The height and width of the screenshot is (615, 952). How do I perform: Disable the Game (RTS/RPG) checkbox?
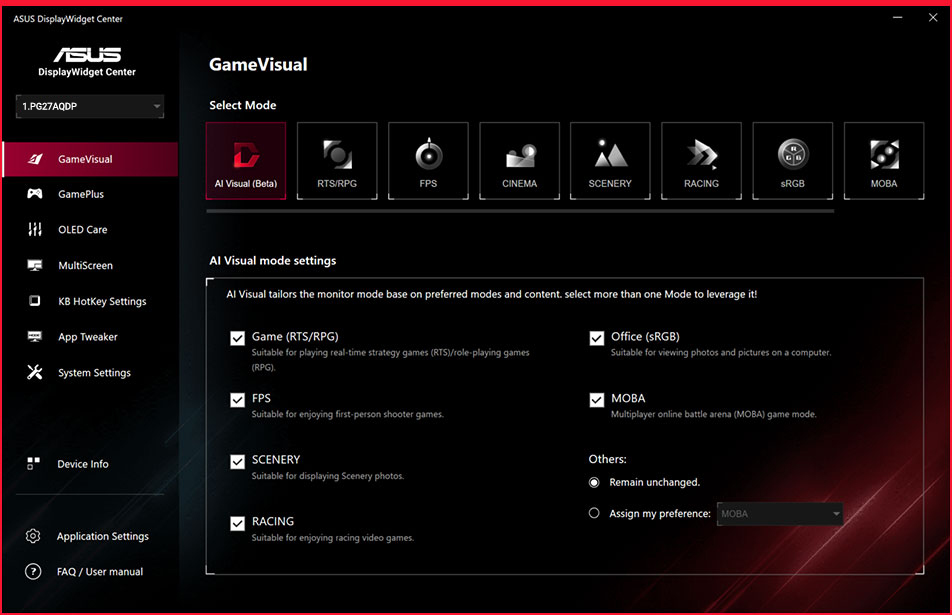[238, 337]
